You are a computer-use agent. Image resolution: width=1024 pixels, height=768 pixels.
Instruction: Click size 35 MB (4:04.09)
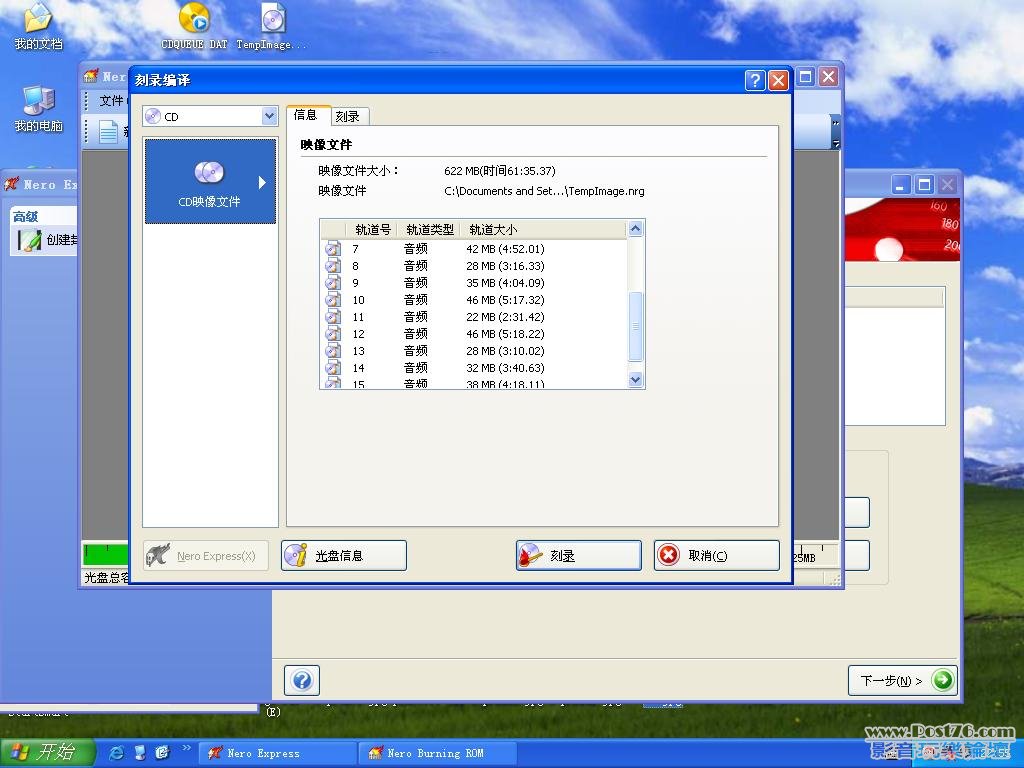[x=505, y=283]
